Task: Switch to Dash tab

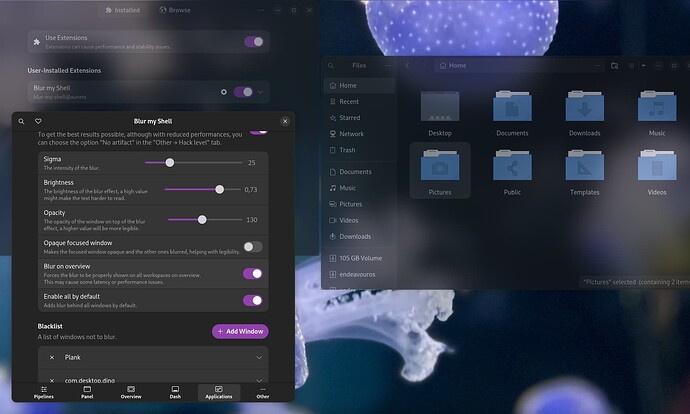Action: click(x=175, y=392)
